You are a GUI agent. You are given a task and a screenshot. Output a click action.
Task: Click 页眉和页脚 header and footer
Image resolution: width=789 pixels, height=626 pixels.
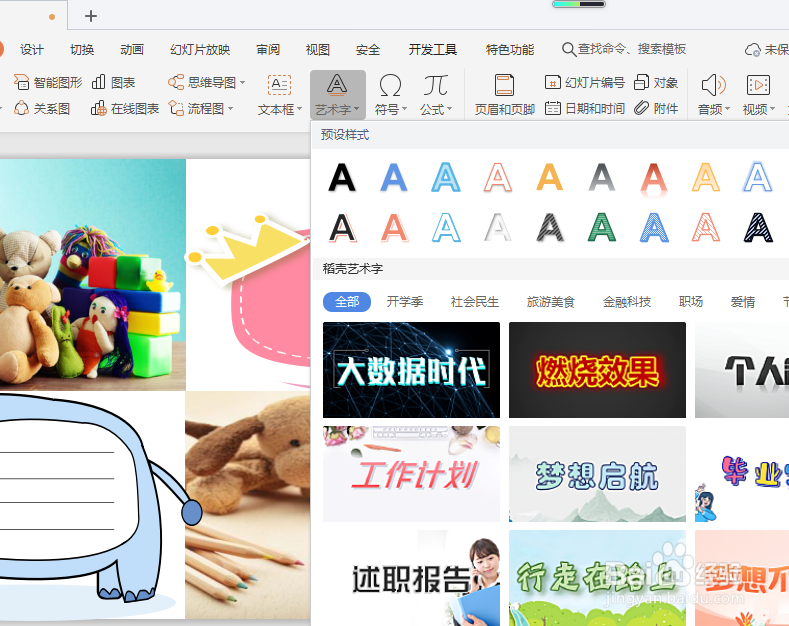tap(505, 95)
